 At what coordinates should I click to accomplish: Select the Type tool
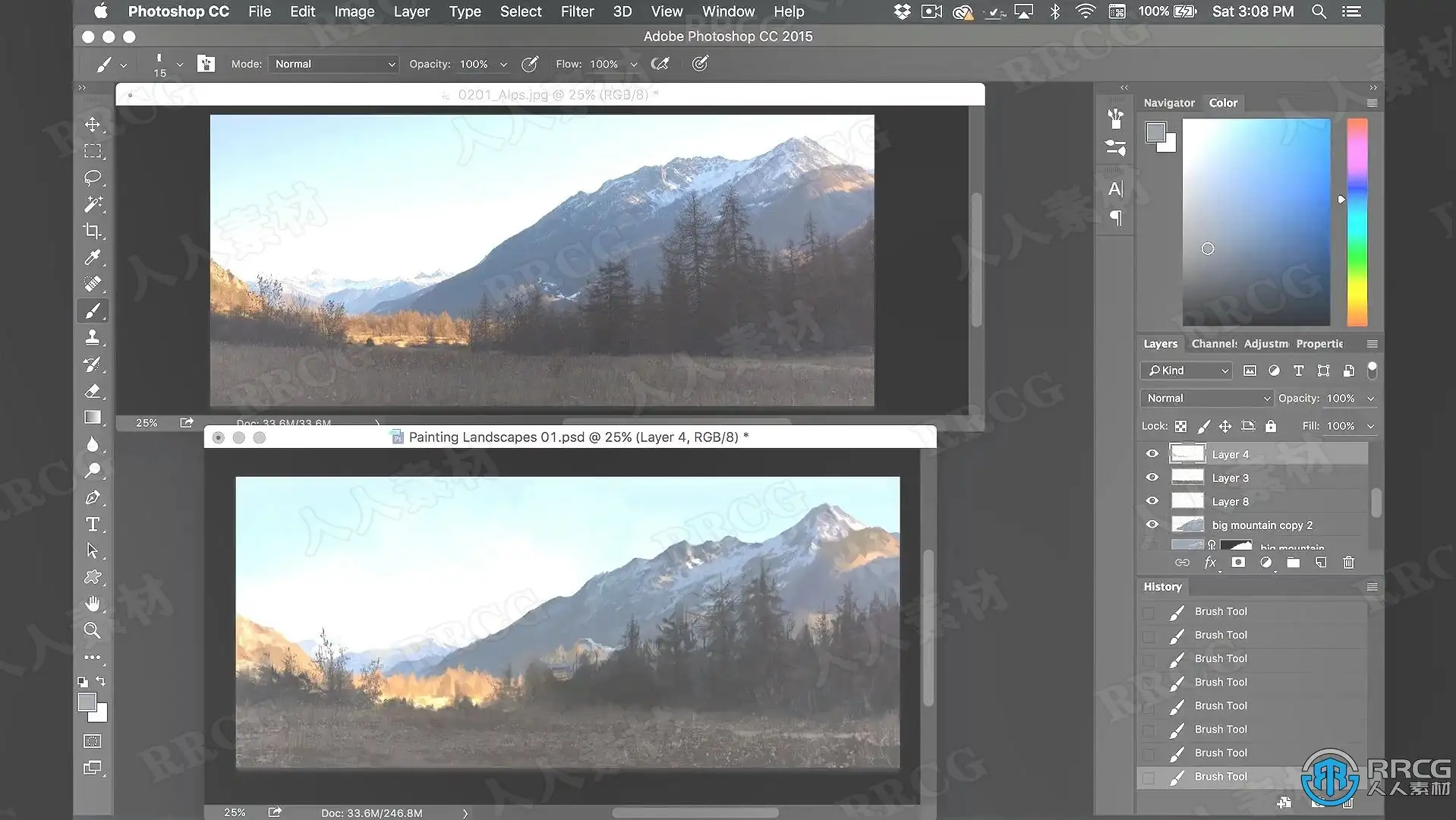(x=93, y=524)
